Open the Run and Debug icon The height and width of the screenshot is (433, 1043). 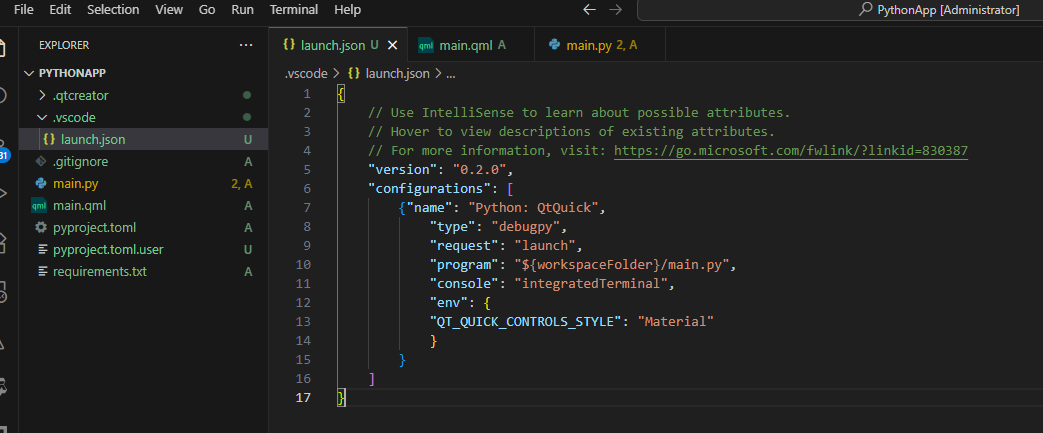pos(3,194)
